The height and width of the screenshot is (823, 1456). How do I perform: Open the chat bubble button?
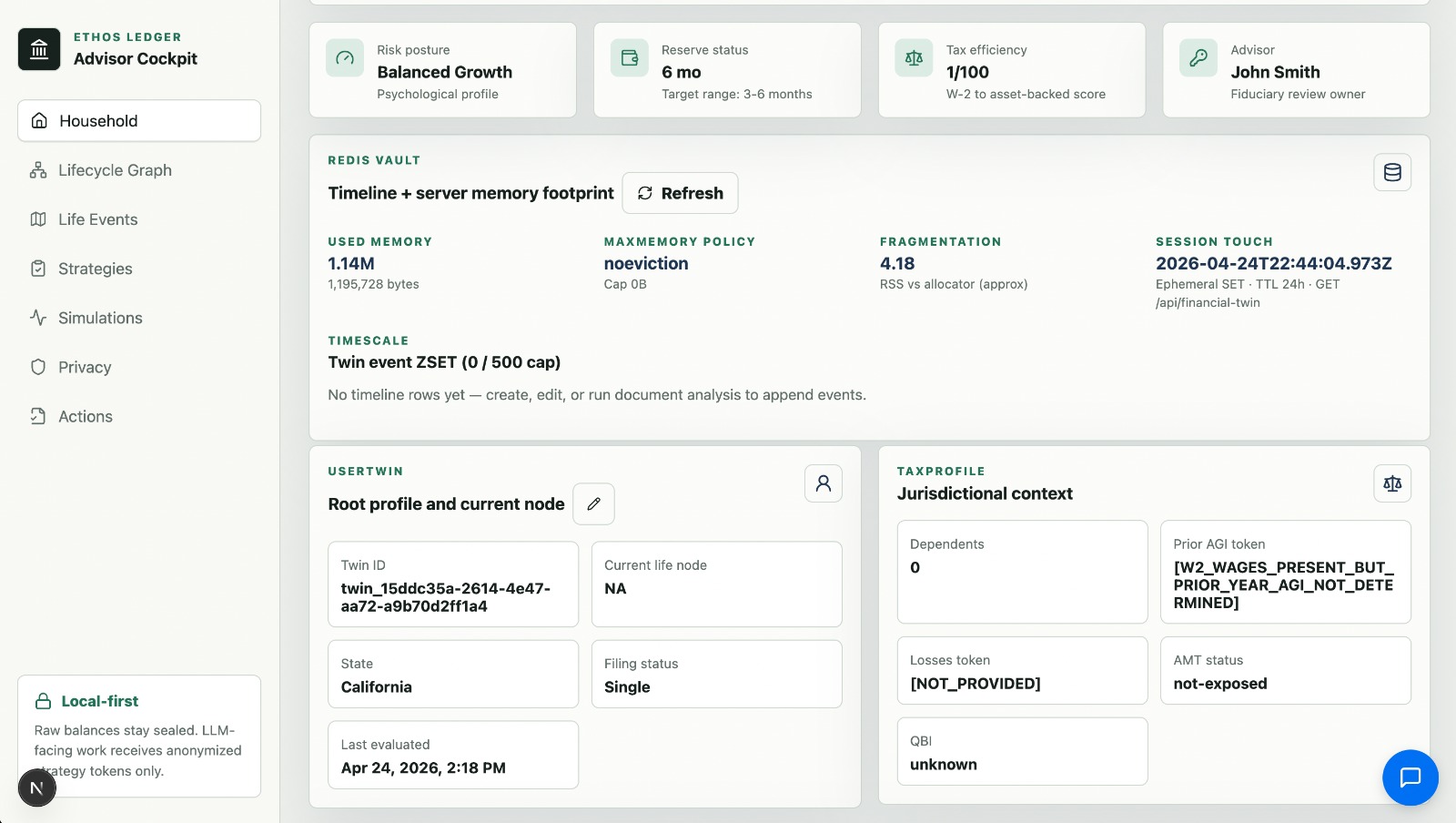click(x=1410, y=777)
